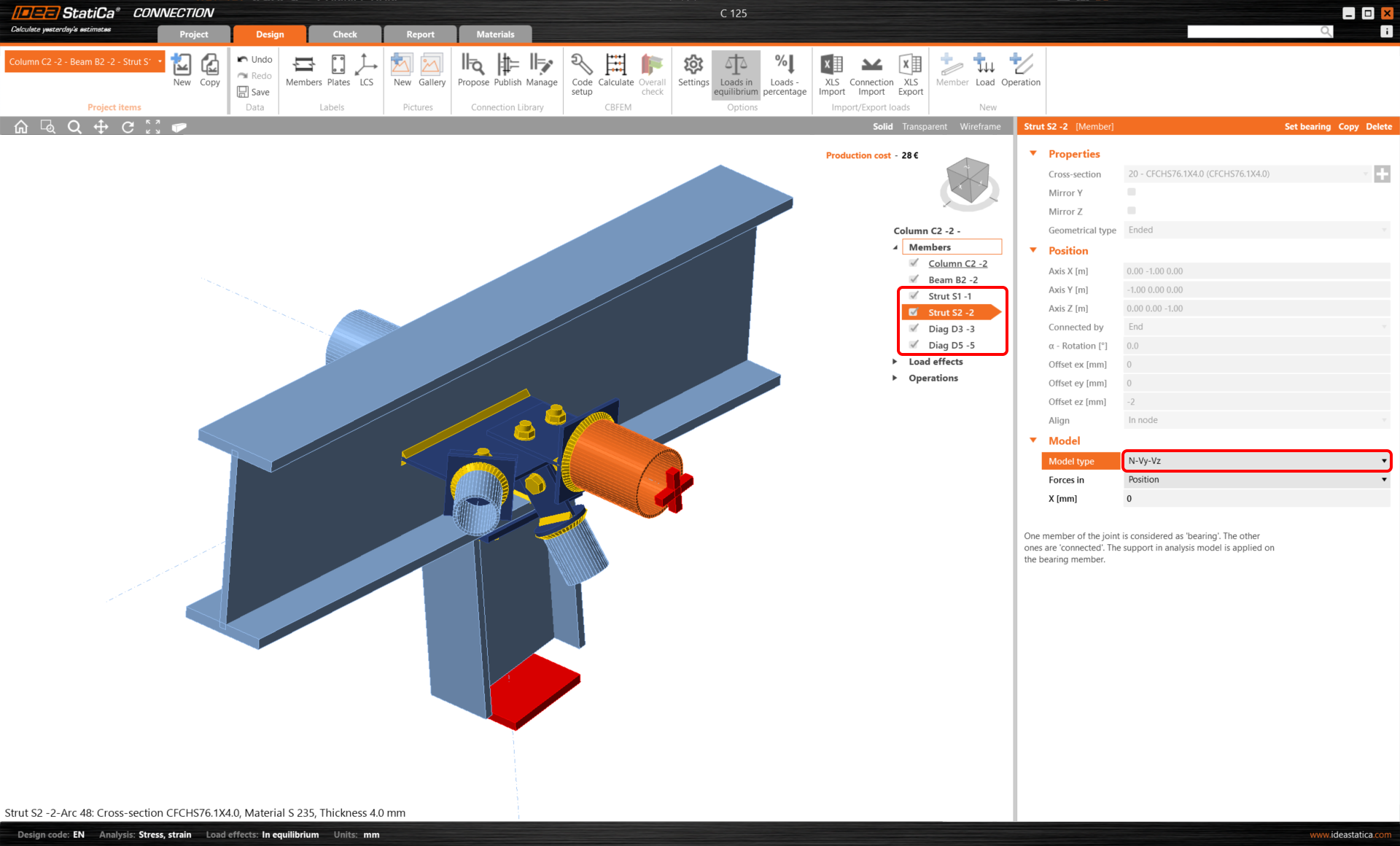
Task: Click the home view icon
Action: [21, 127]
